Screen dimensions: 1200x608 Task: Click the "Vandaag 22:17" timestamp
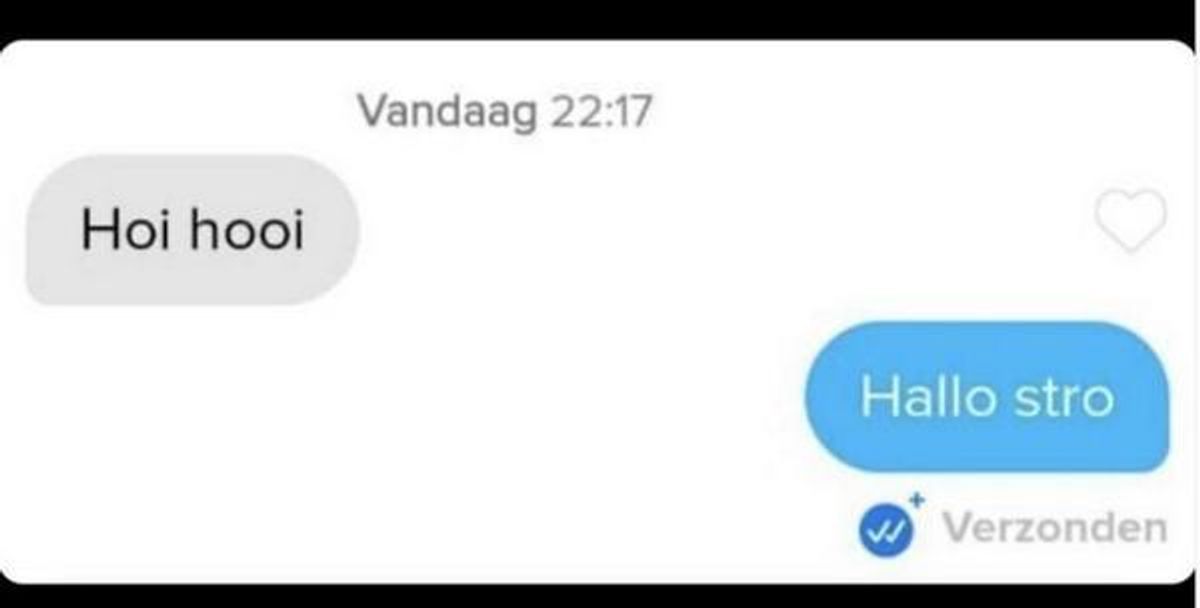[504, 111]
